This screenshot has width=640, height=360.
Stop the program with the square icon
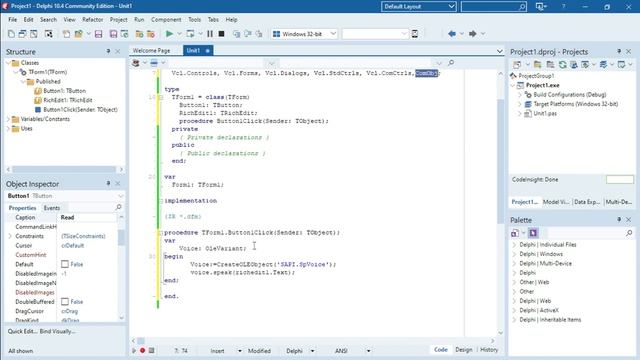coord(221,34)
